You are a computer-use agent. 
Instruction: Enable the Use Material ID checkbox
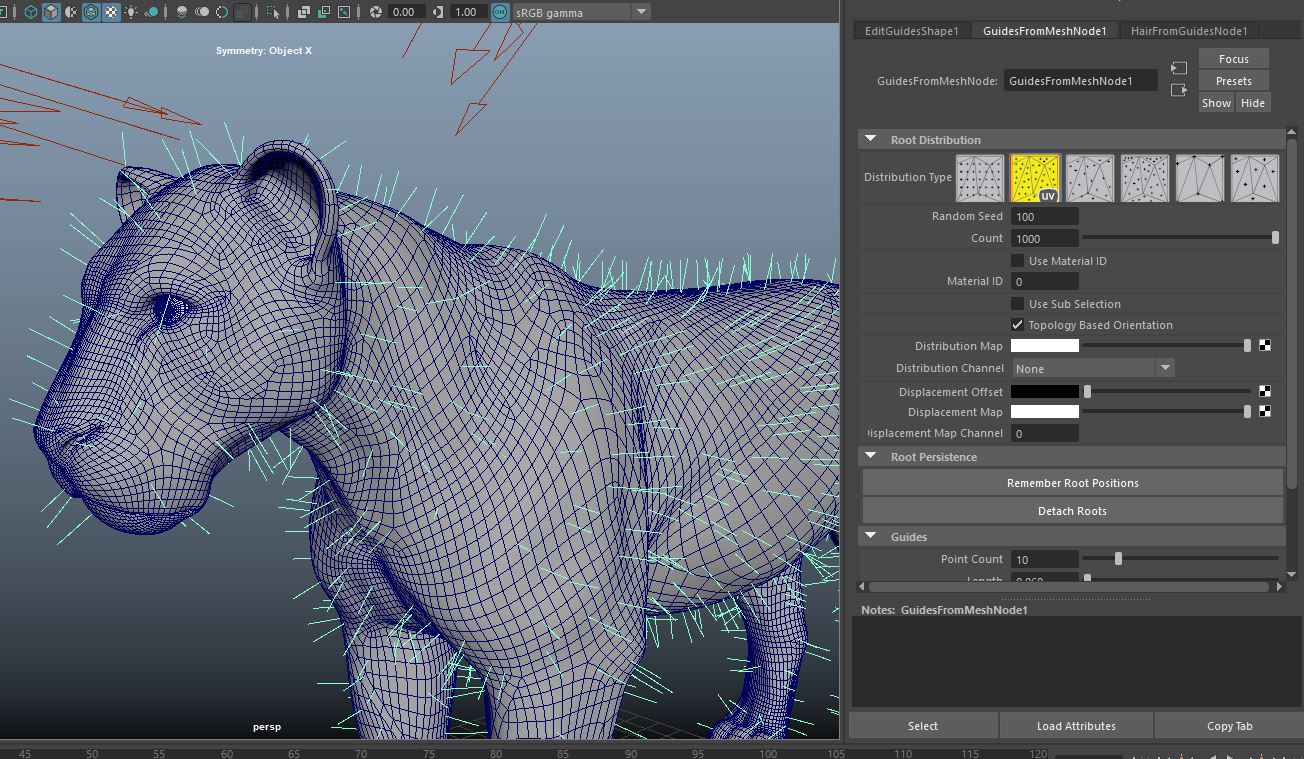tap(1017, 261)
